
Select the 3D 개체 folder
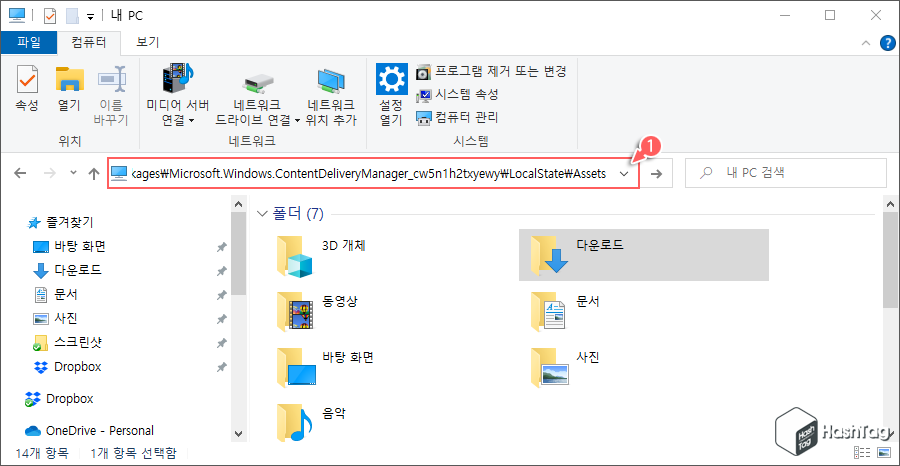pos(321,255)
